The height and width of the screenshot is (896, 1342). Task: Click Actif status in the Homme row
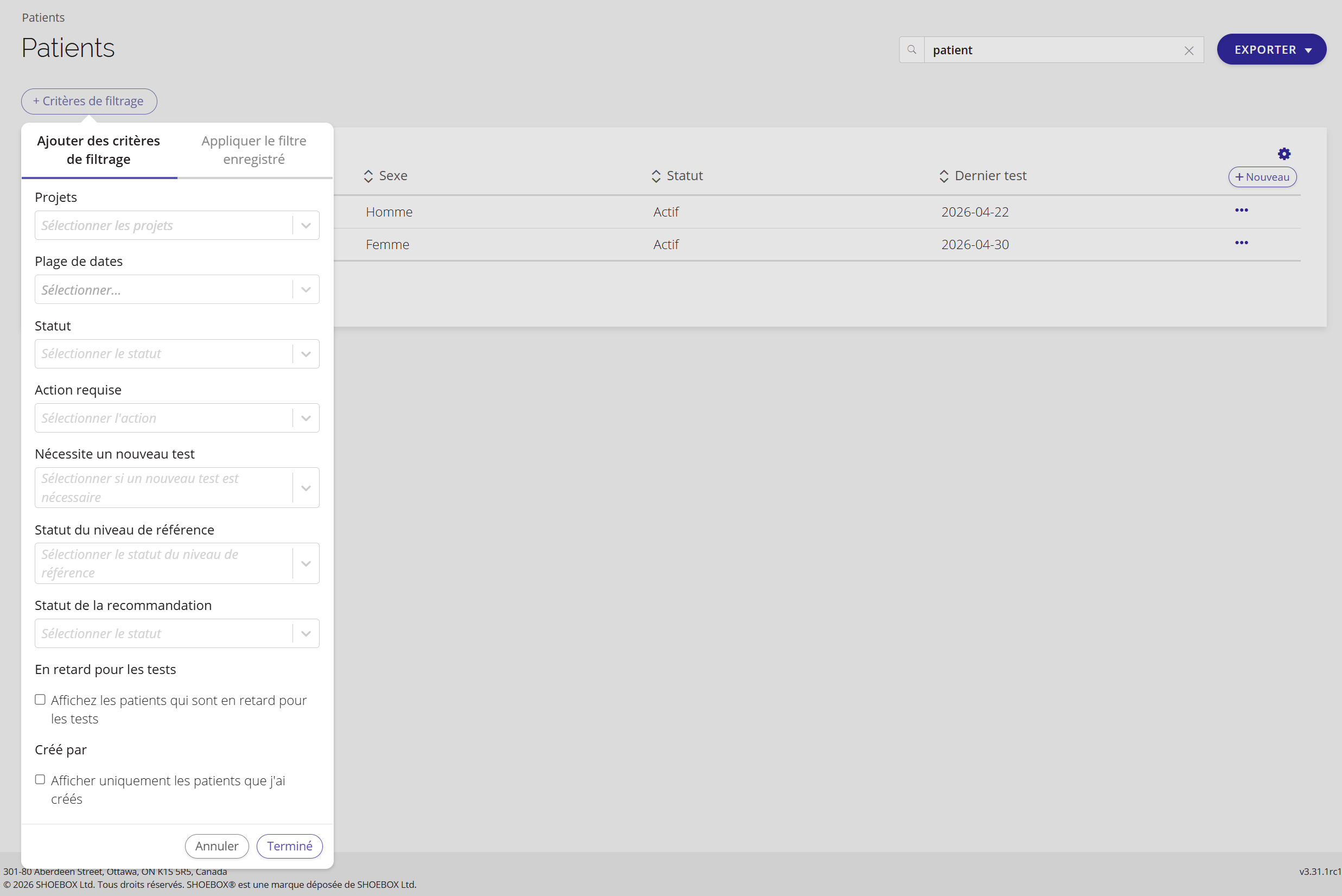click(x=666, y=212)
